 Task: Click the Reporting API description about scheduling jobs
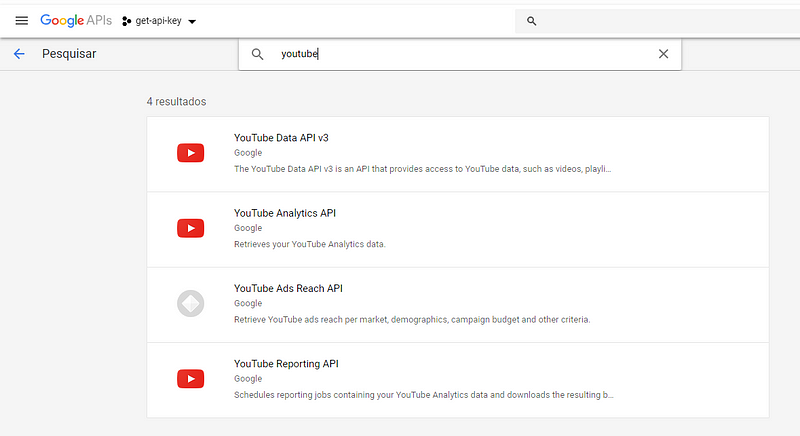[x=423, y=395]
